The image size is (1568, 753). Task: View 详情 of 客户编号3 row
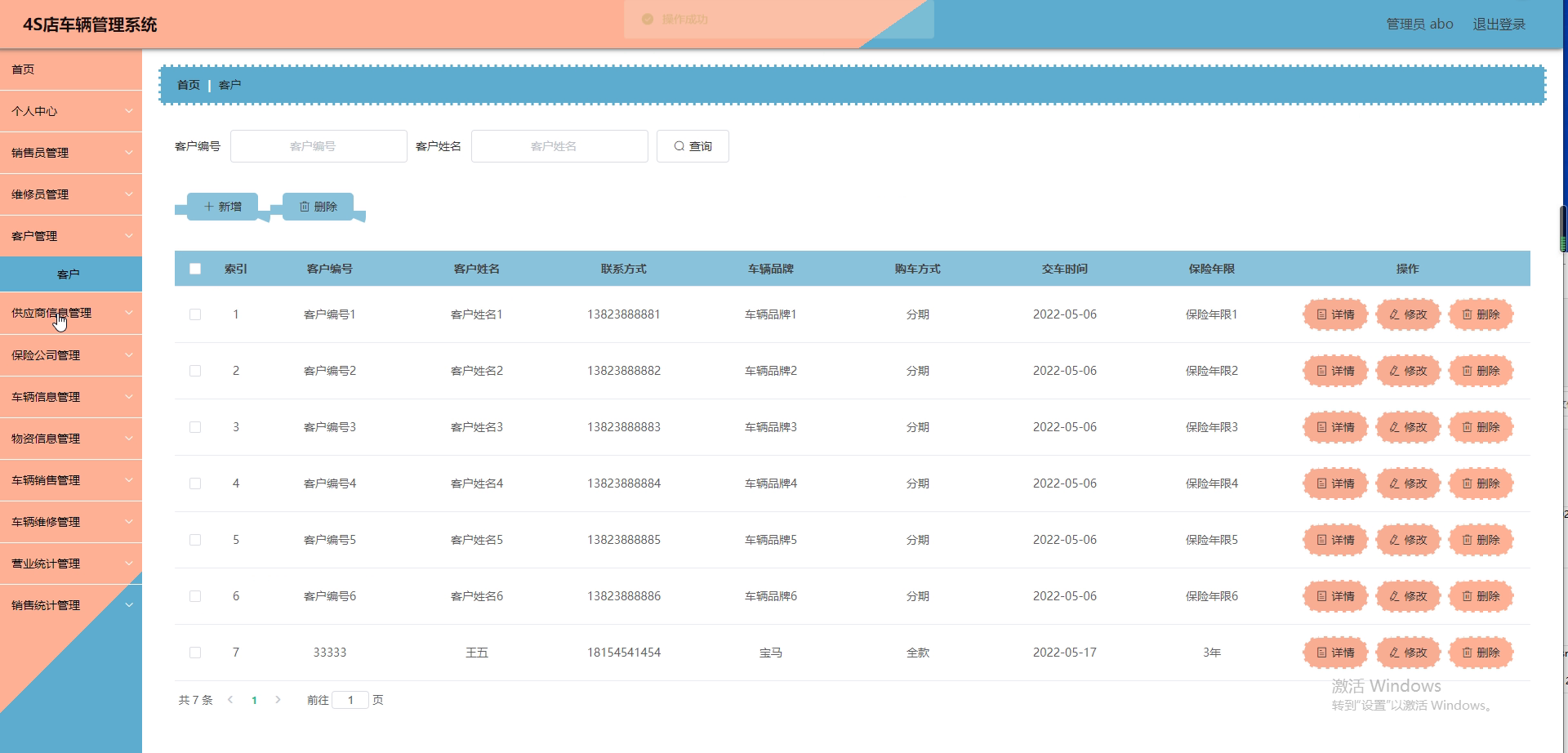[1335, 427]
